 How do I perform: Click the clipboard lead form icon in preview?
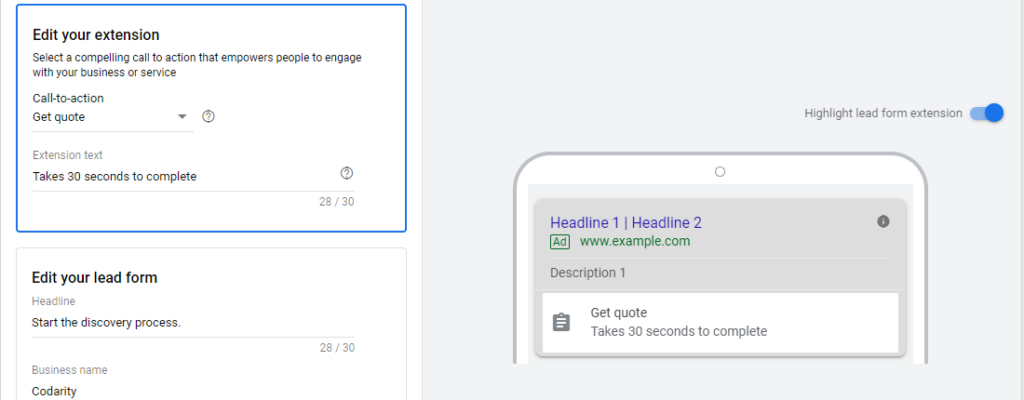pos(562,322)
